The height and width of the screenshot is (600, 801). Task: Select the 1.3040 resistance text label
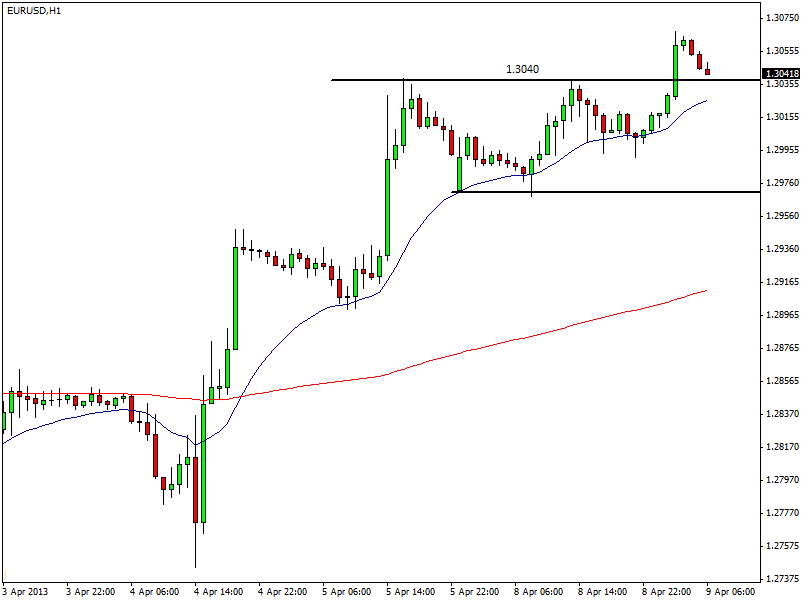[522, 69]
